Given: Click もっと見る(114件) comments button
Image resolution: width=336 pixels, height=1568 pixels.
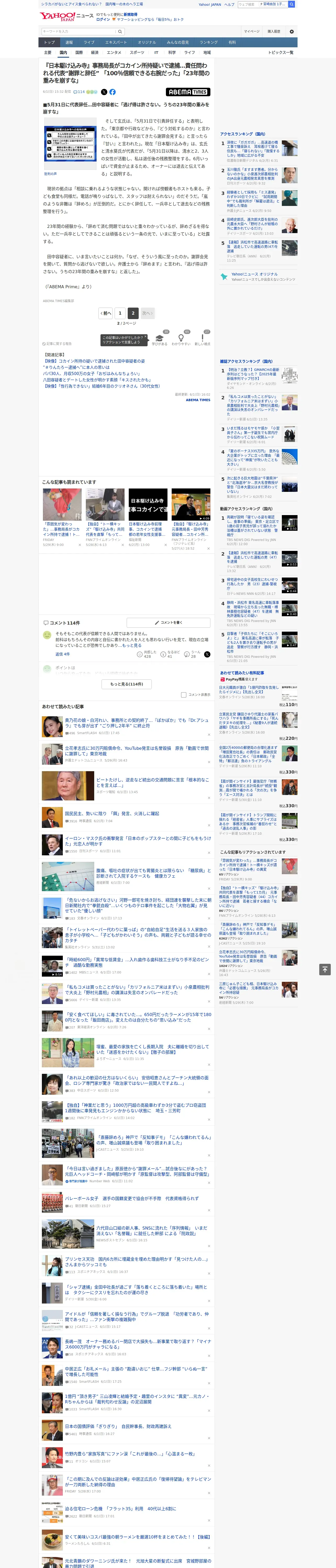Looking at the screenshot, I should pos(127,684).
